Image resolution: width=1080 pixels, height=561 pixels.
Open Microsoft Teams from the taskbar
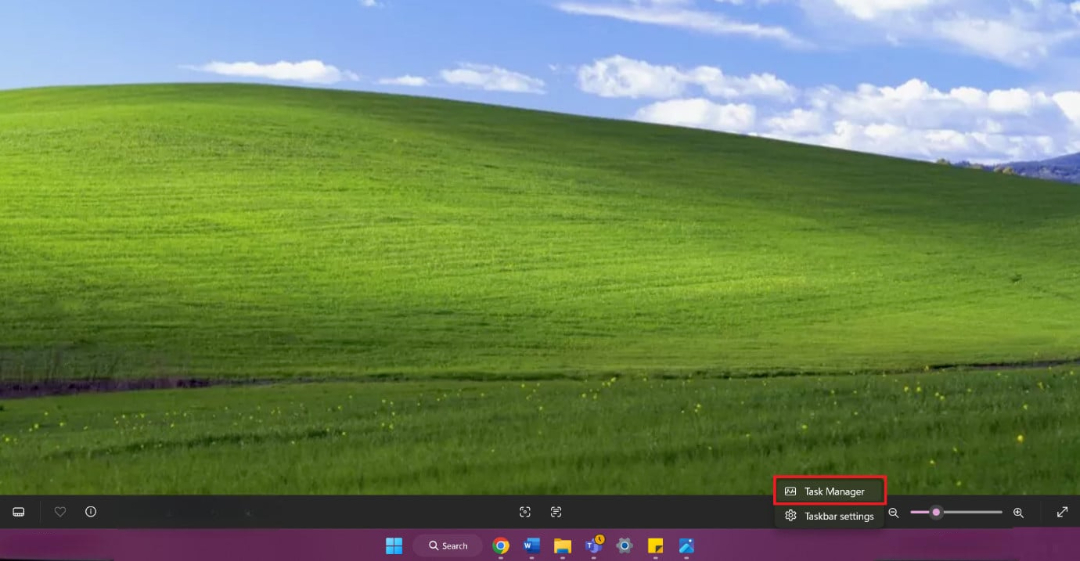click(594, 545)
